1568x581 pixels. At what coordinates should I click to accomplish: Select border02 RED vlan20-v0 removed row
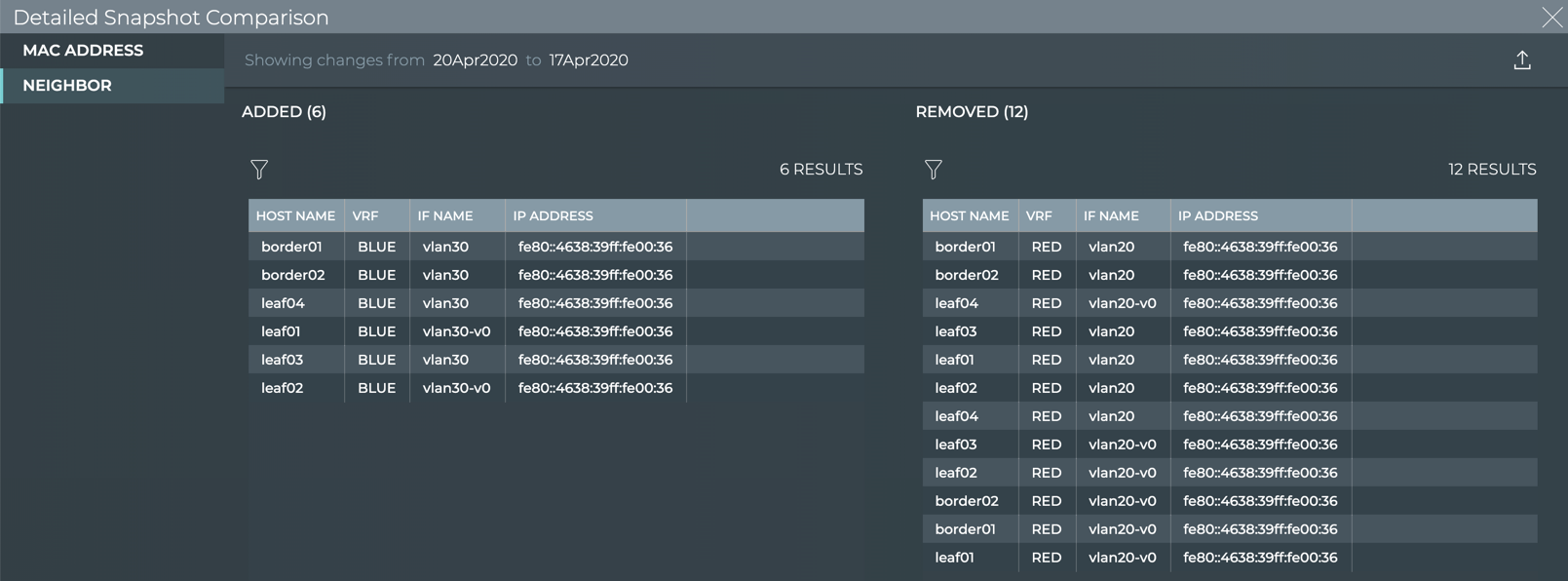[x=1229, y=501]
